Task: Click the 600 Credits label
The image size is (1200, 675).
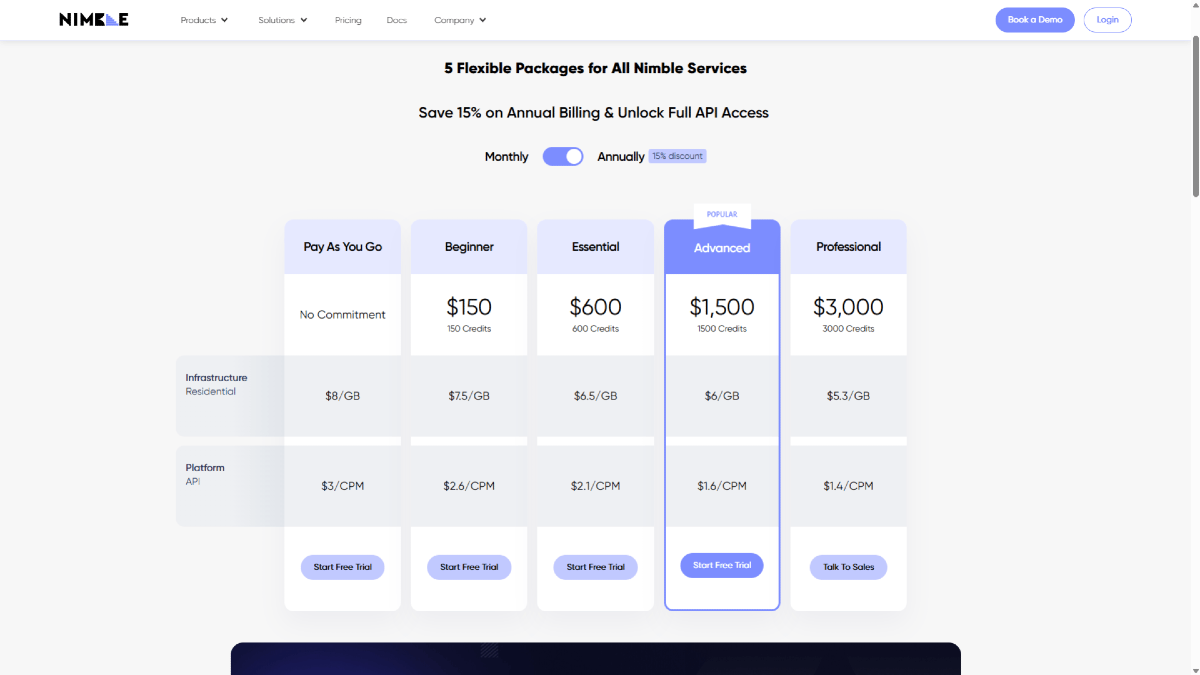Action: tap(596, 329)
